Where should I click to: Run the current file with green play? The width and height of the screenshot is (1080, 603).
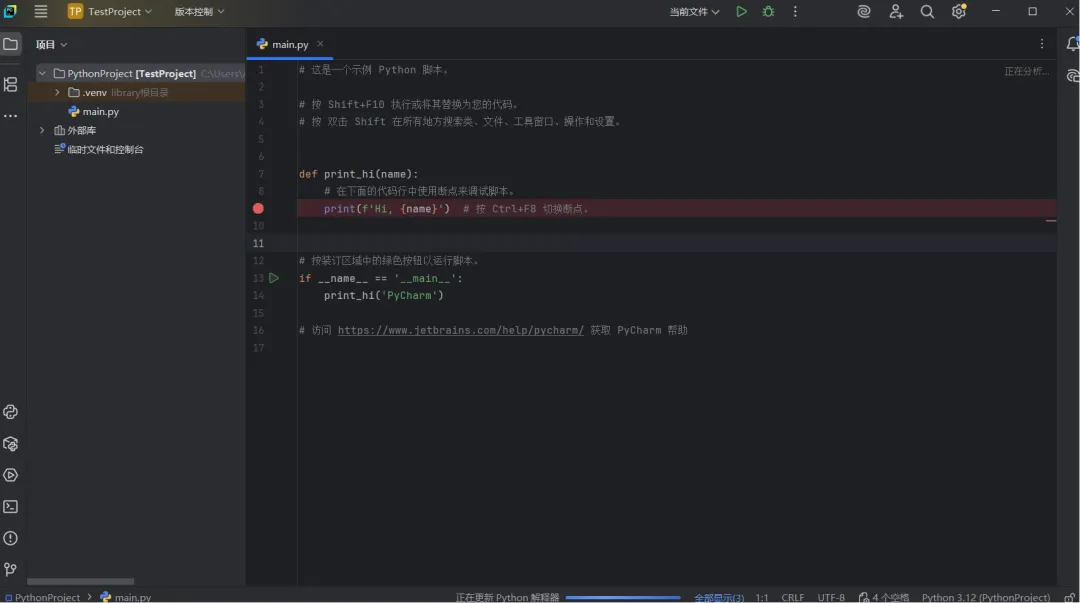pyautogui.click(x=741, y=12)
